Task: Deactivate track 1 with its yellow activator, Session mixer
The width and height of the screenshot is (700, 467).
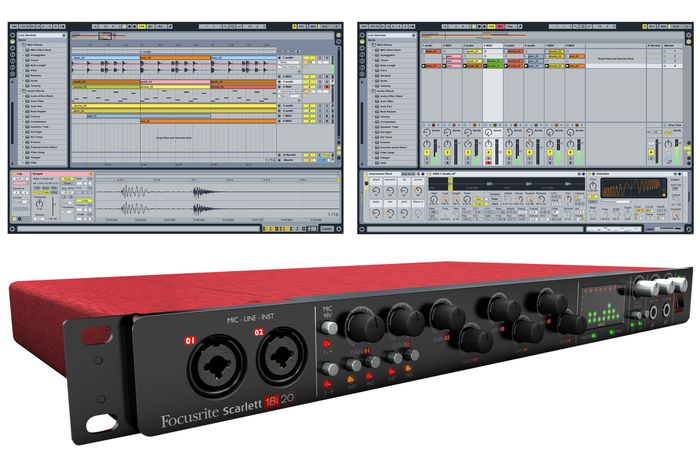Action: pyautogui.click(x=427, y=152)
